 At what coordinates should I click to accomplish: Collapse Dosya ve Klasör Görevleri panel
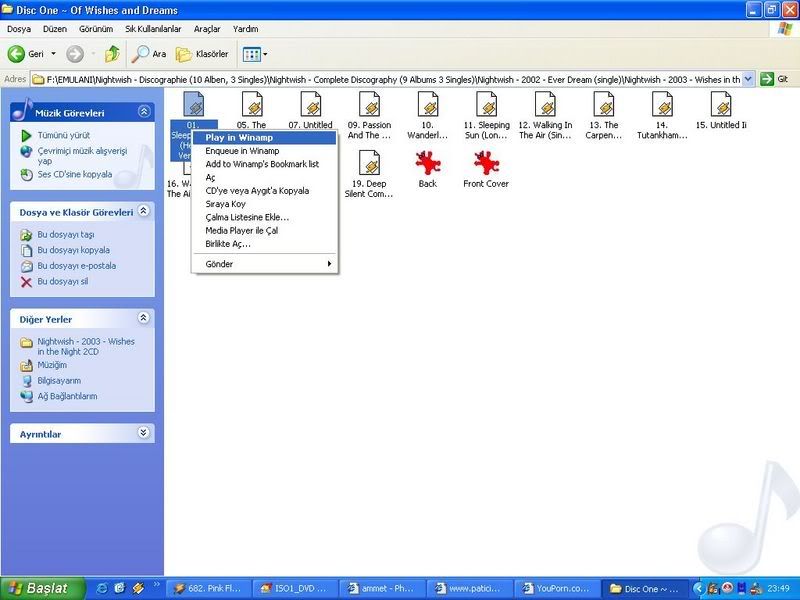coord(144,211)
